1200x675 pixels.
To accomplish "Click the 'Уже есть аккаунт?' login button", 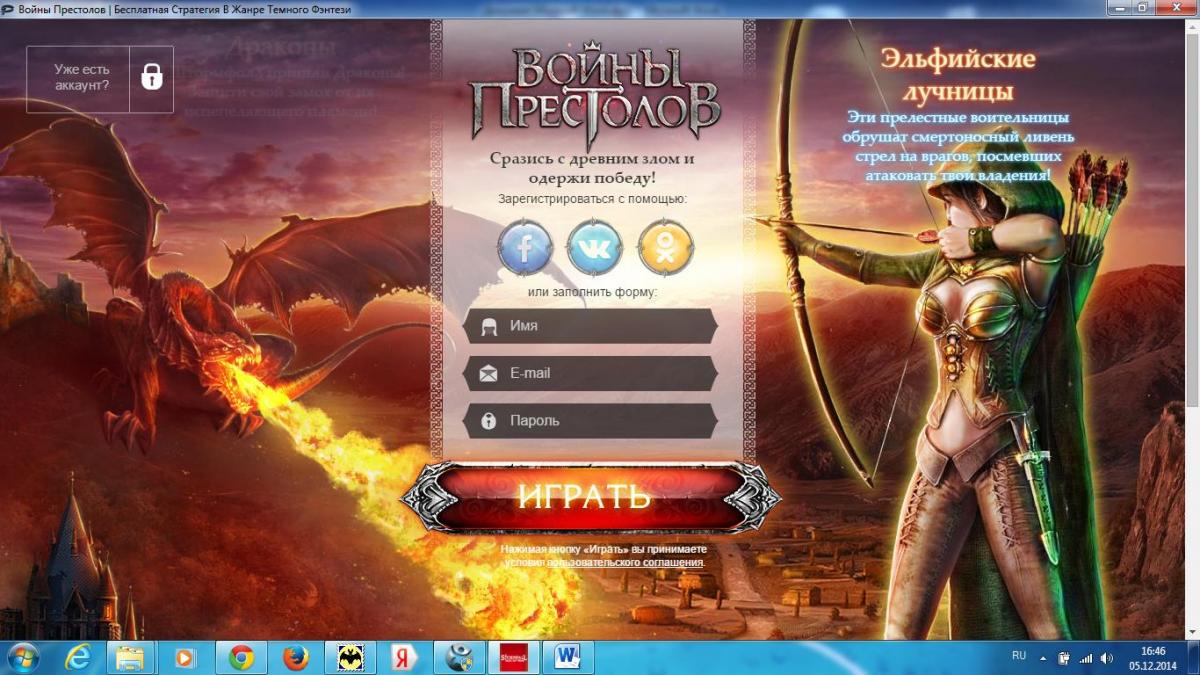I will [83, 78].
